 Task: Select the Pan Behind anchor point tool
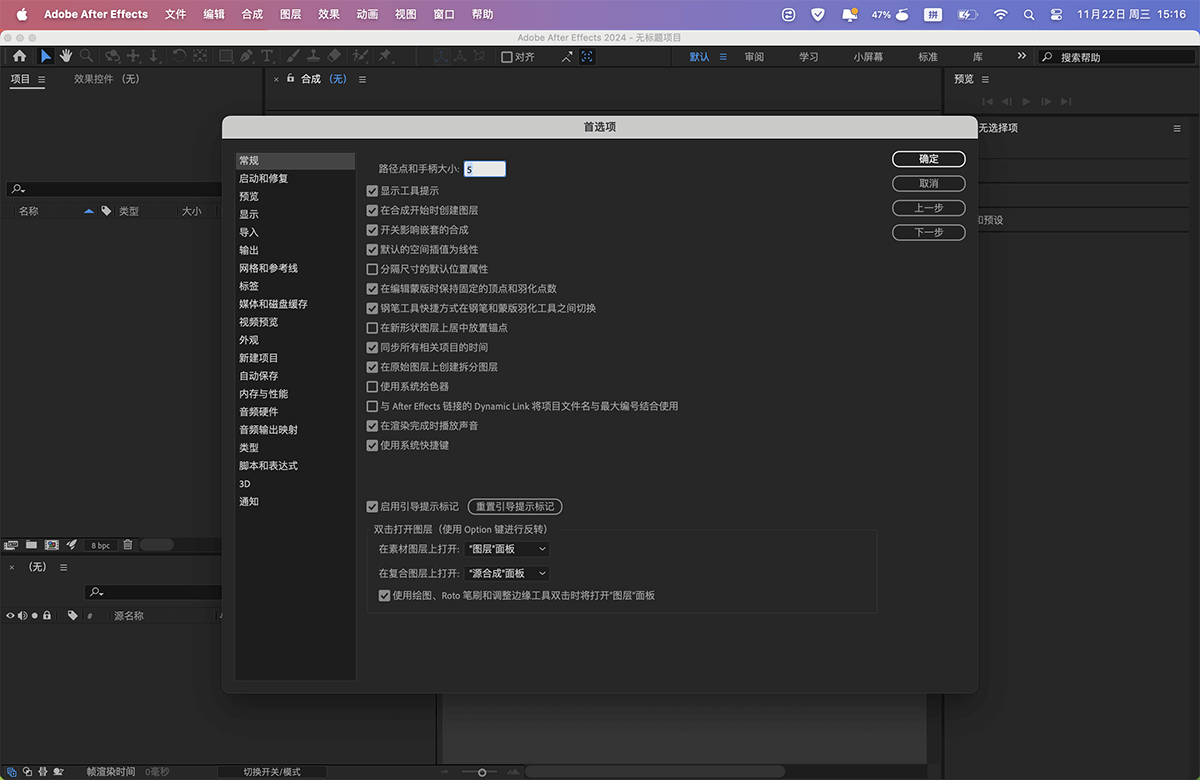pyautogui.click(x=199, y=57)
